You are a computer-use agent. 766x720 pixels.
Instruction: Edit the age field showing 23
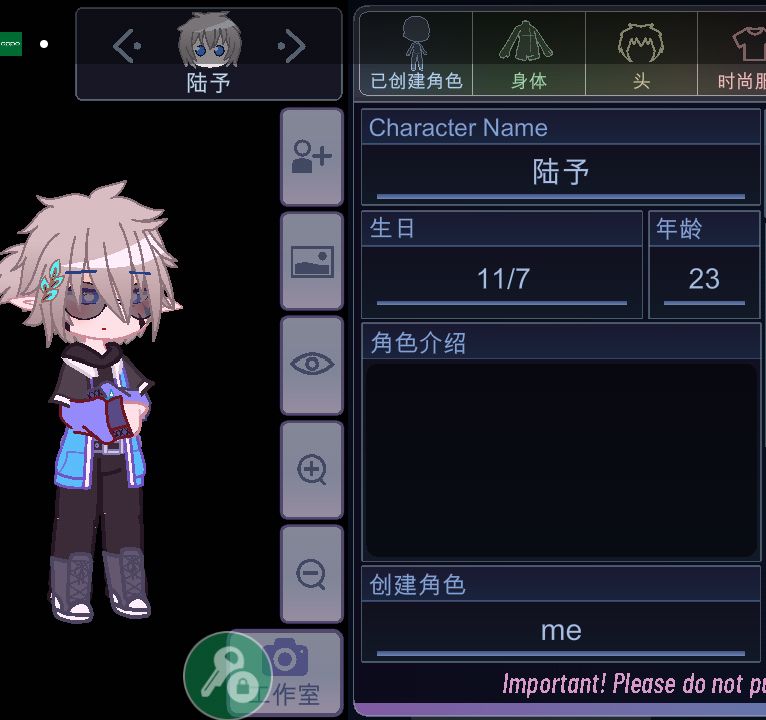[x=704, y=280]
